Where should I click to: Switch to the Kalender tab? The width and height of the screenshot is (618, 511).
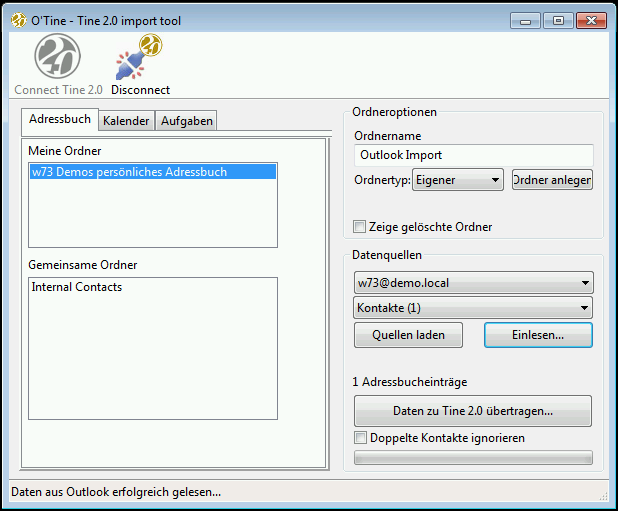click(x=126, y=121)
